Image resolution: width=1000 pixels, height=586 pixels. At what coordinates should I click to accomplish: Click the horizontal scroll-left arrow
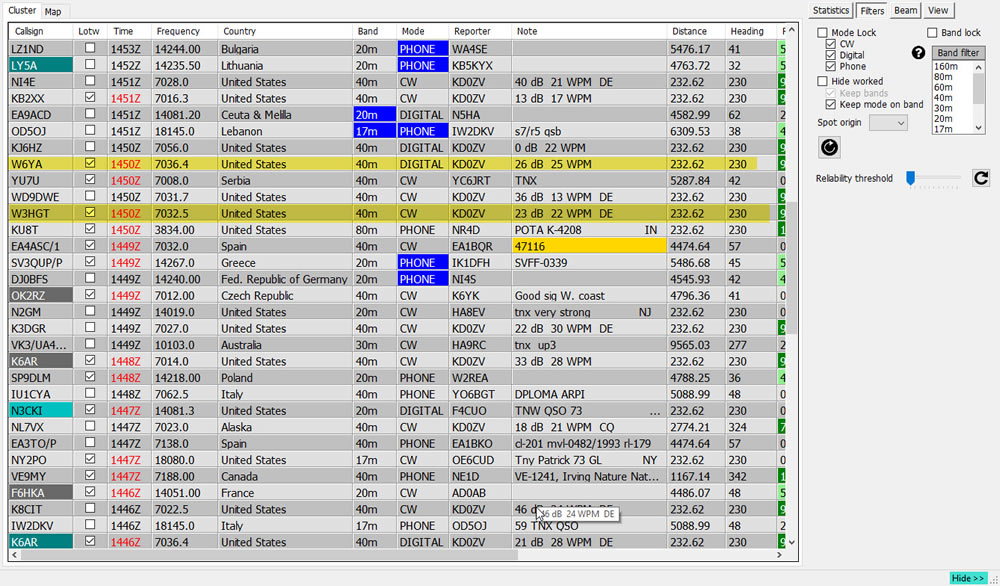point(15,555)
